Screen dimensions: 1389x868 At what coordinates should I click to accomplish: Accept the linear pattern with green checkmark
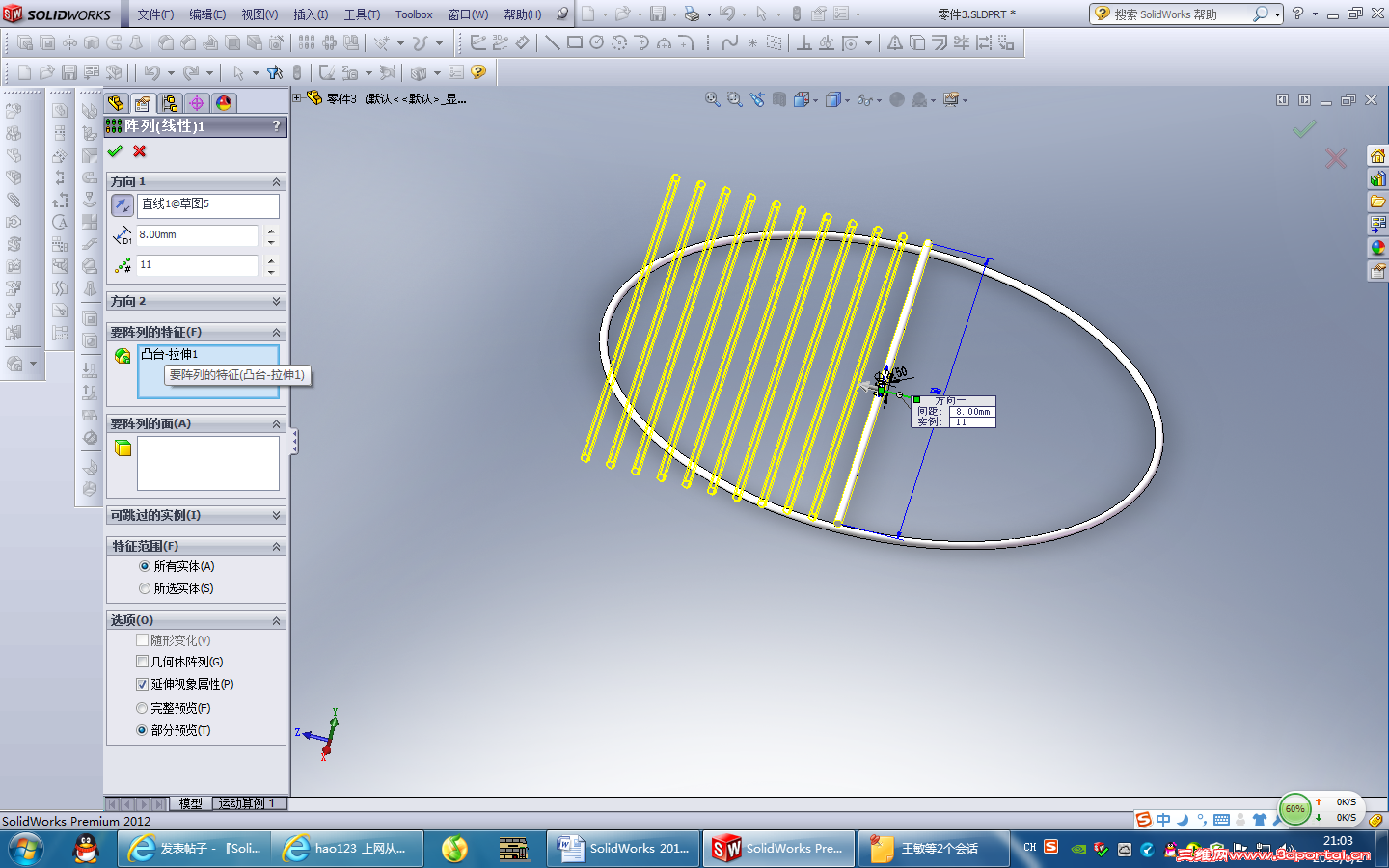pos(116,151)
